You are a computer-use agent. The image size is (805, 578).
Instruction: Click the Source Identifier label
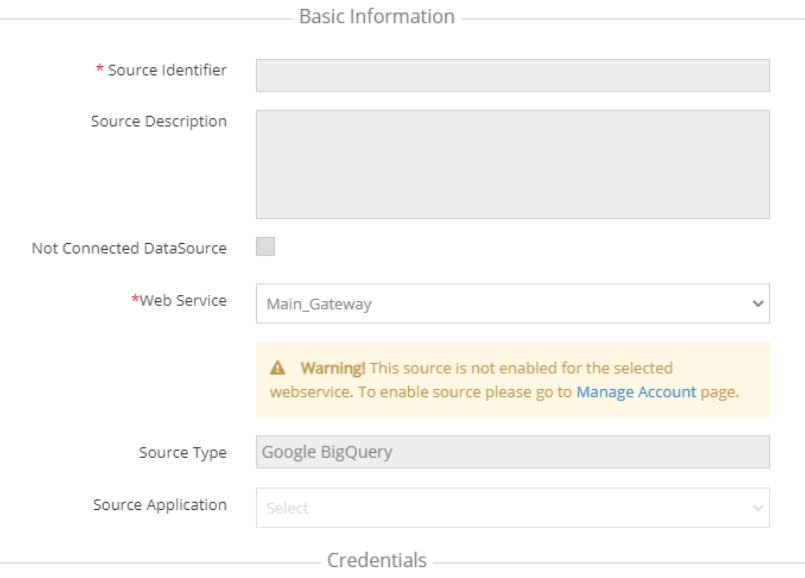point(167,70)
